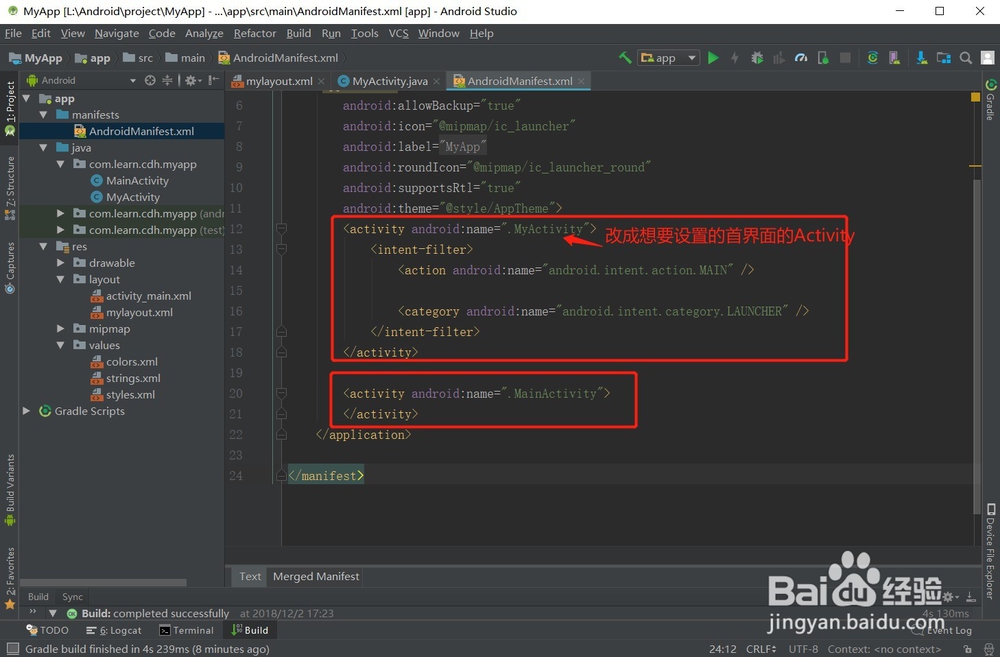Run the app with green play button

(x=713, y=58)
